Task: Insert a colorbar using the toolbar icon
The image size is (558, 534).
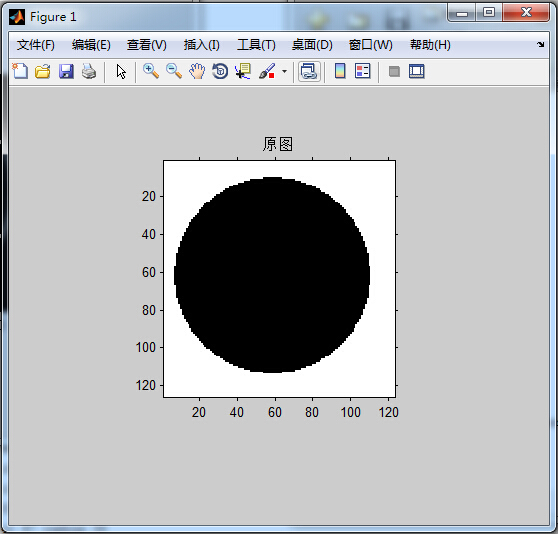Action: pos(340,71)
